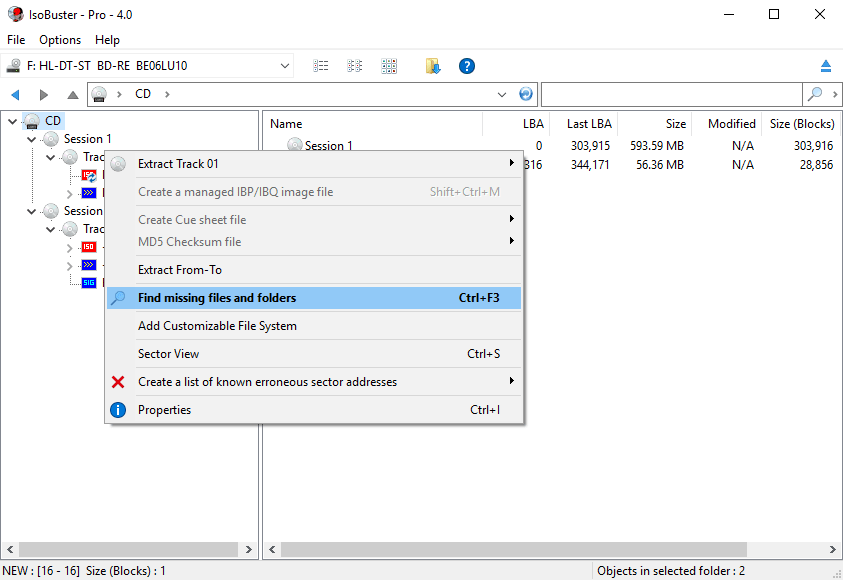Click the IsoBuster application logo icon
The width and height of the screenshot is (843, 580).
(x=16, y=14)
